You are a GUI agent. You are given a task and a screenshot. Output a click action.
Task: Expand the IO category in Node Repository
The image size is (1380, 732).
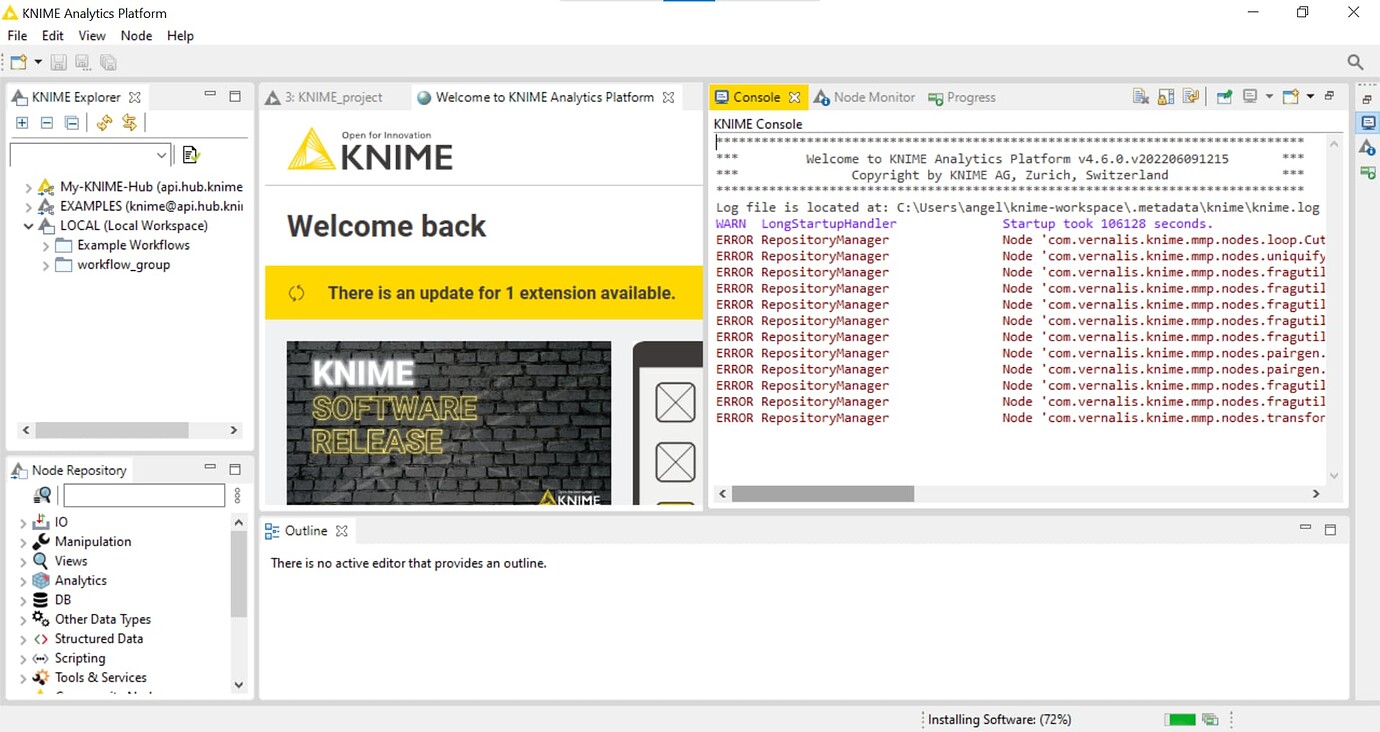[x=22, y=521]
